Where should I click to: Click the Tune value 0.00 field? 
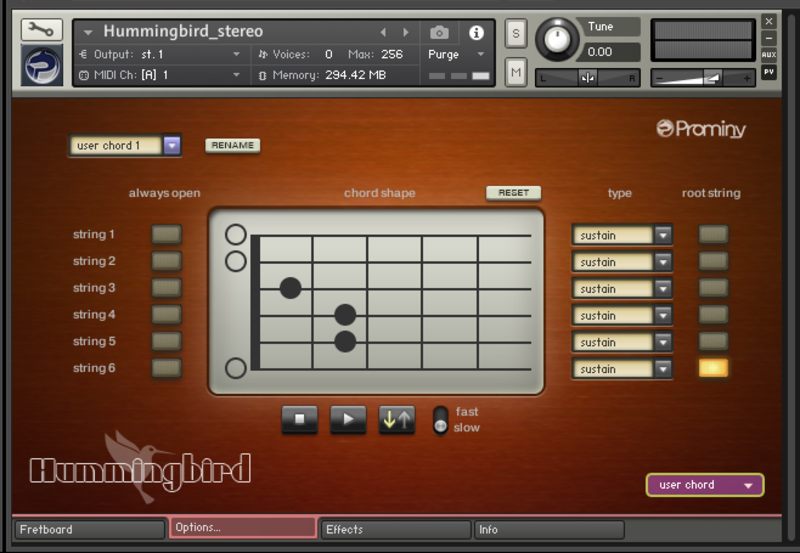(610, 52)
